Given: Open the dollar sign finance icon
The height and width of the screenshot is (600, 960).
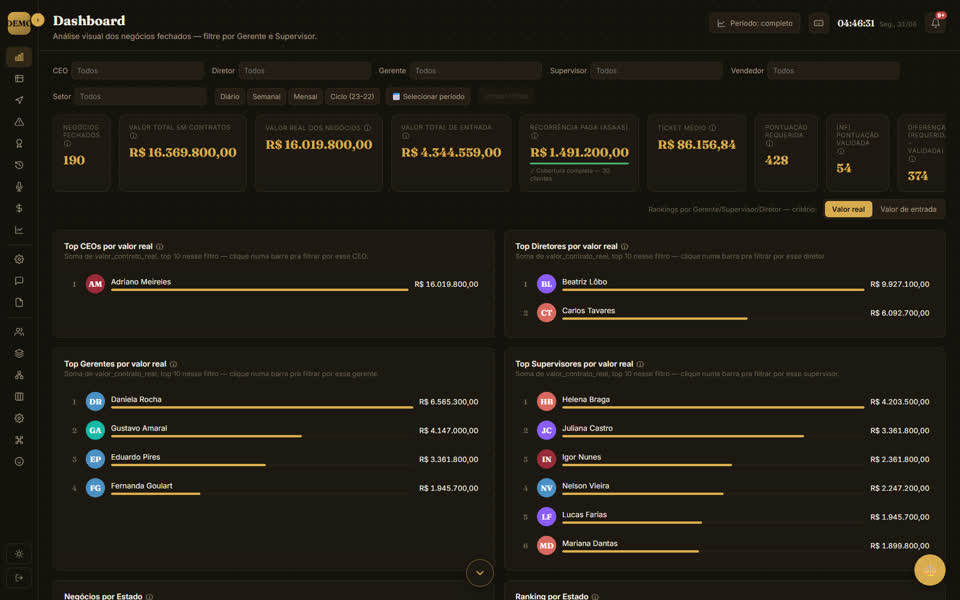Looking at the screenshot, I should [19, 208].
